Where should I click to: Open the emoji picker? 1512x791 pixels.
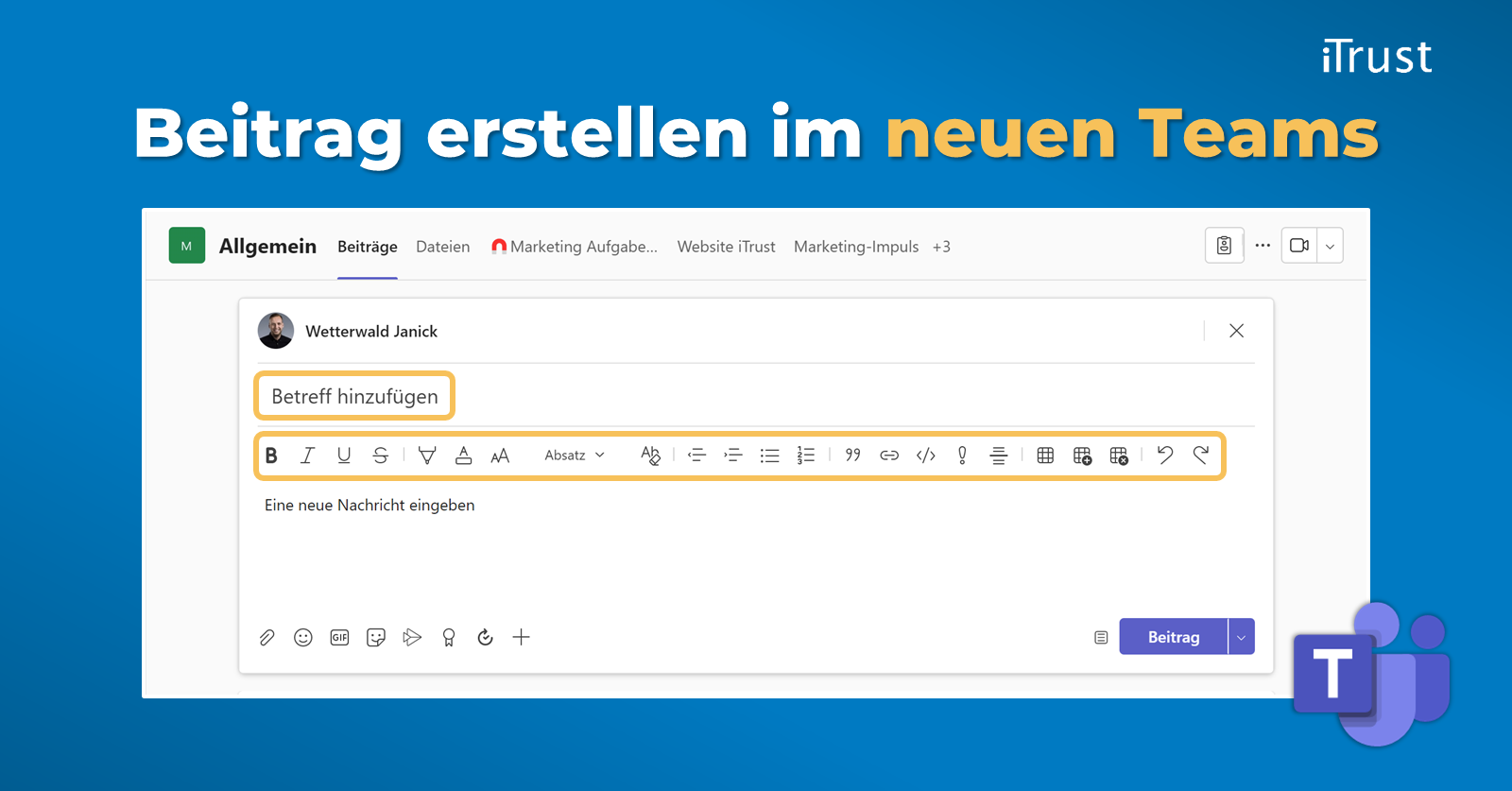(x=303, y=638)
